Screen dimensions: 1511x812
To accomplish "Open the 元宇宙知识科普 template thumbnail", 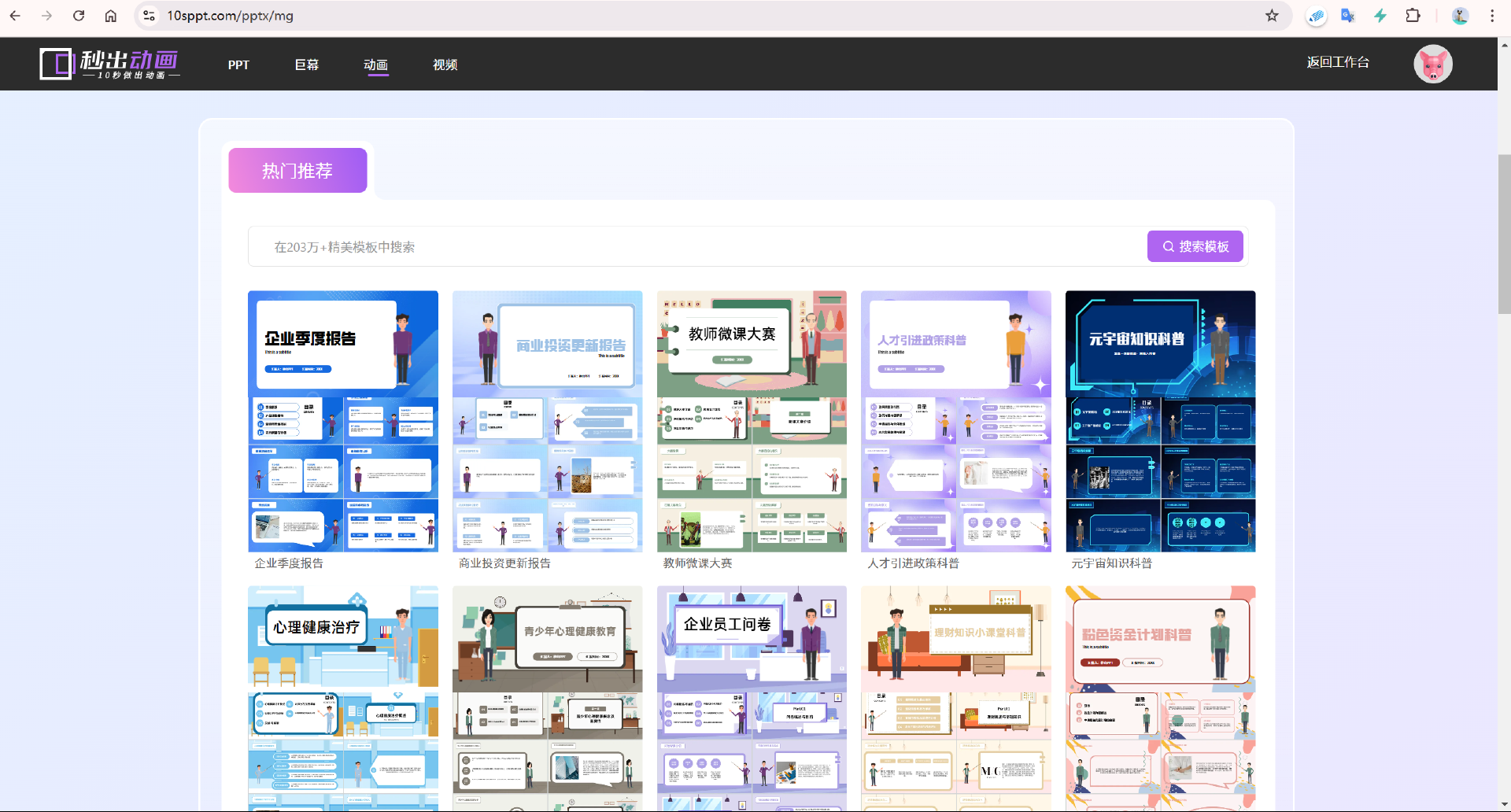I will (x=1160, y=421).
